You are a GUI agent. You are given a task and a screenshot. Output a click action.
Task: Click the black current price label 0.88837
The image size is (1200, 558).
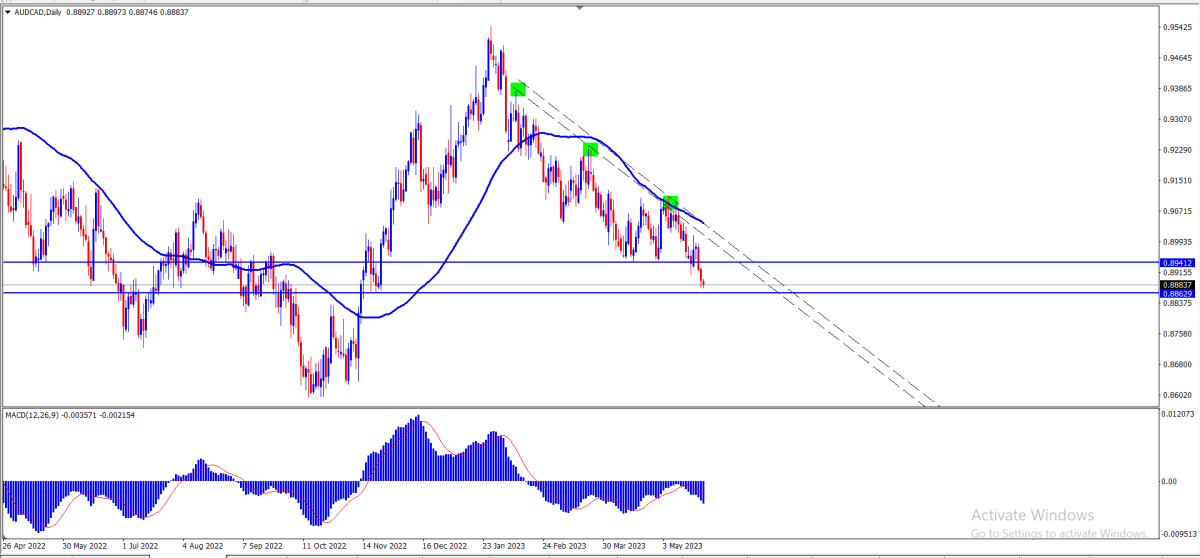[1176, 284]
